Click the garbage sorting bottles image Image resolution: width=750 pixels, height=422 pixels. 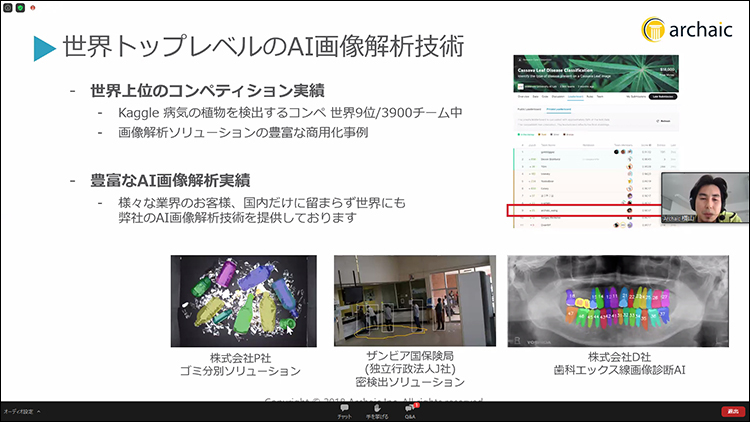point(243,301)
